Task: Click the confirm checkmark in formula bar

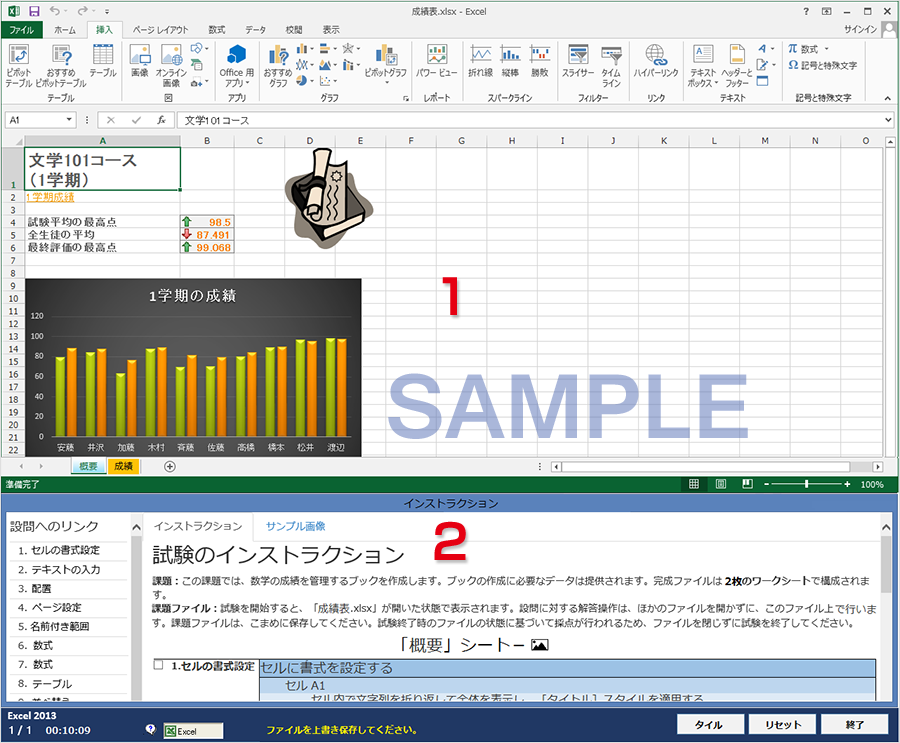Action: pyautogui.click(x=136, y=120)
